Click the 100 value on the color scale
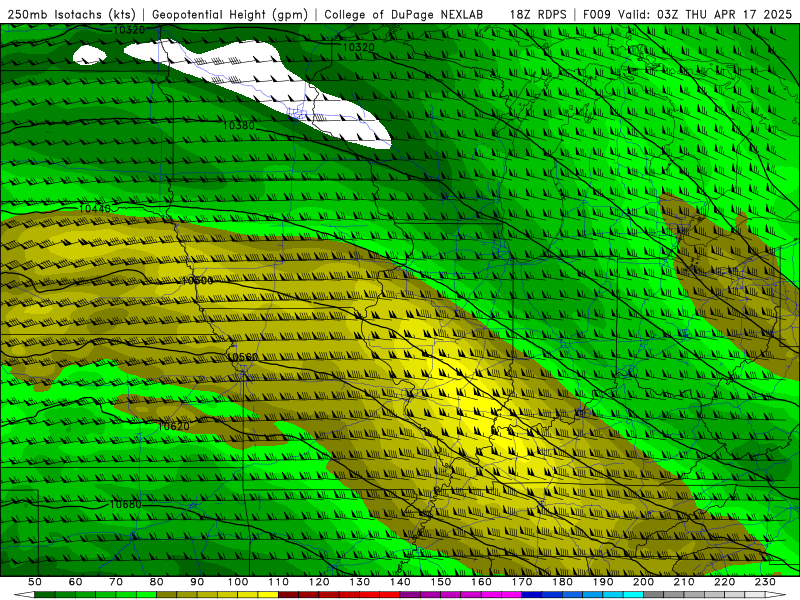 click(238, 582)
